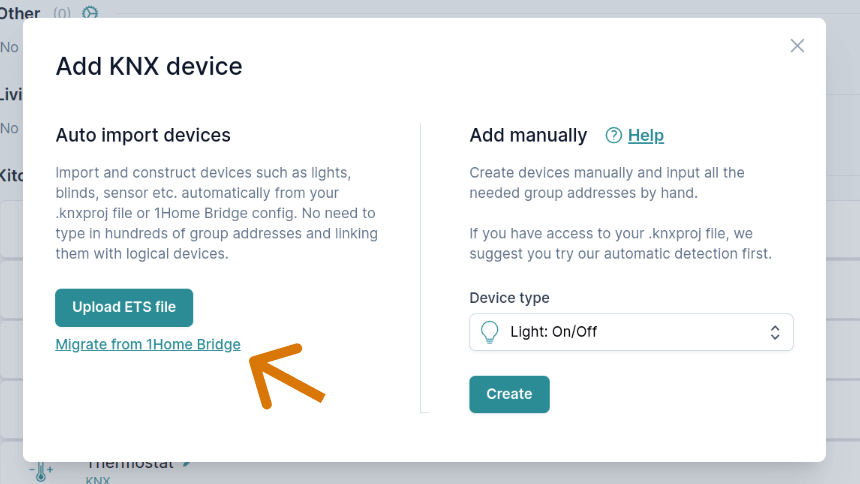
Task: Click the auto import description paragraph
Action: (216, 213)
